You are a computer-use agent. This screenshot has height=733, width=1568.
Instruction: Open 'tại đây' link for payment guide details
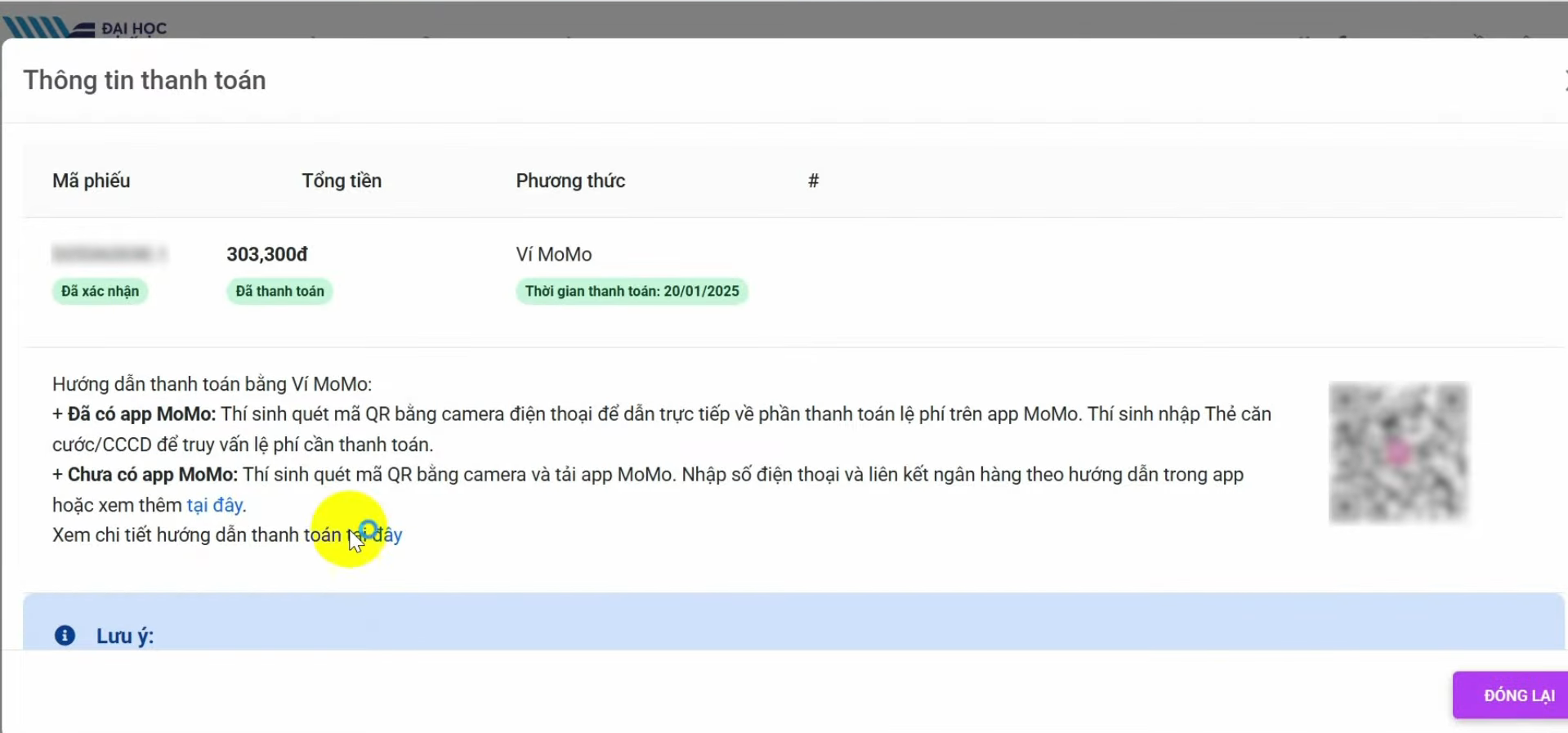[375, 535]
